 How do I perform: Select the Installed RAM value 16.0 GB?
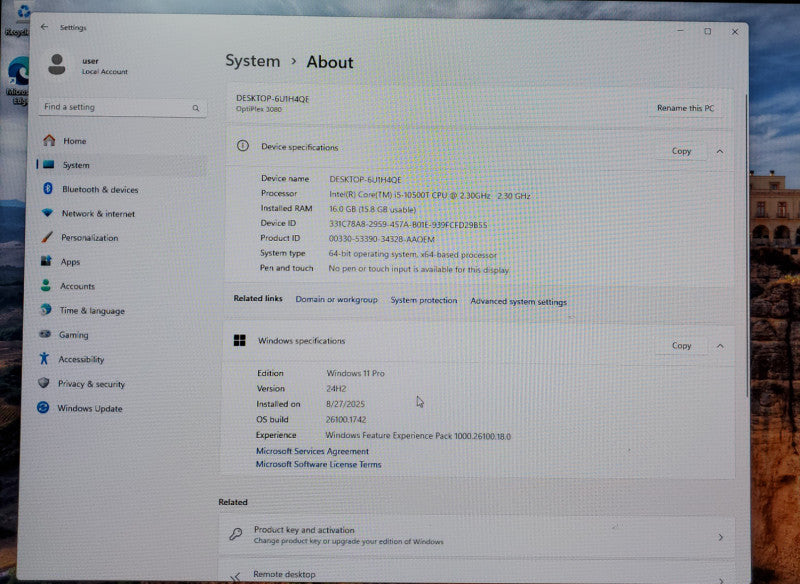(372, 210)
